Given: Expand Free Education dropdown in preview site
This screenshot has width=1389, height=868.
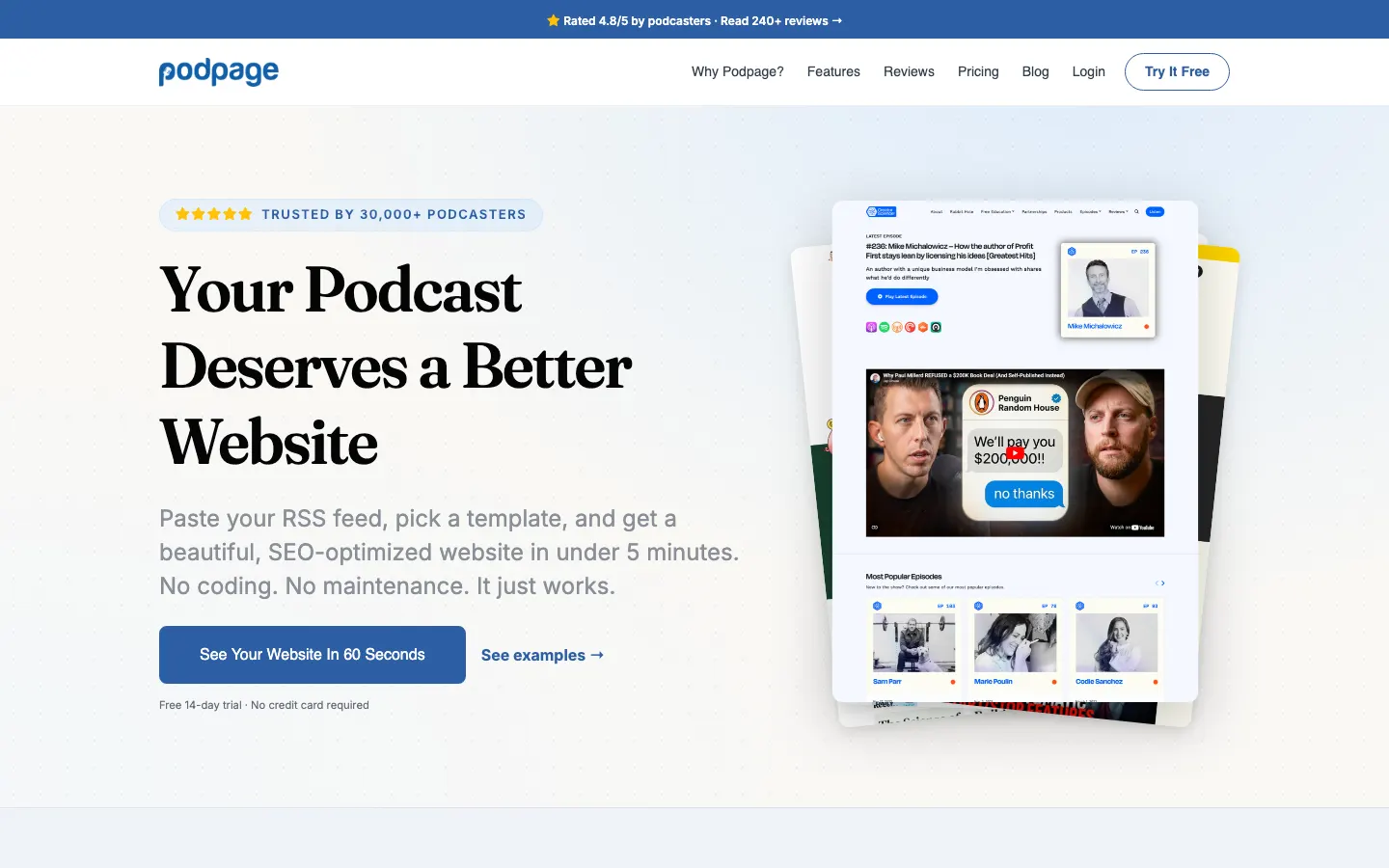Looking at the screenshot, I should [x=997, y=211].
